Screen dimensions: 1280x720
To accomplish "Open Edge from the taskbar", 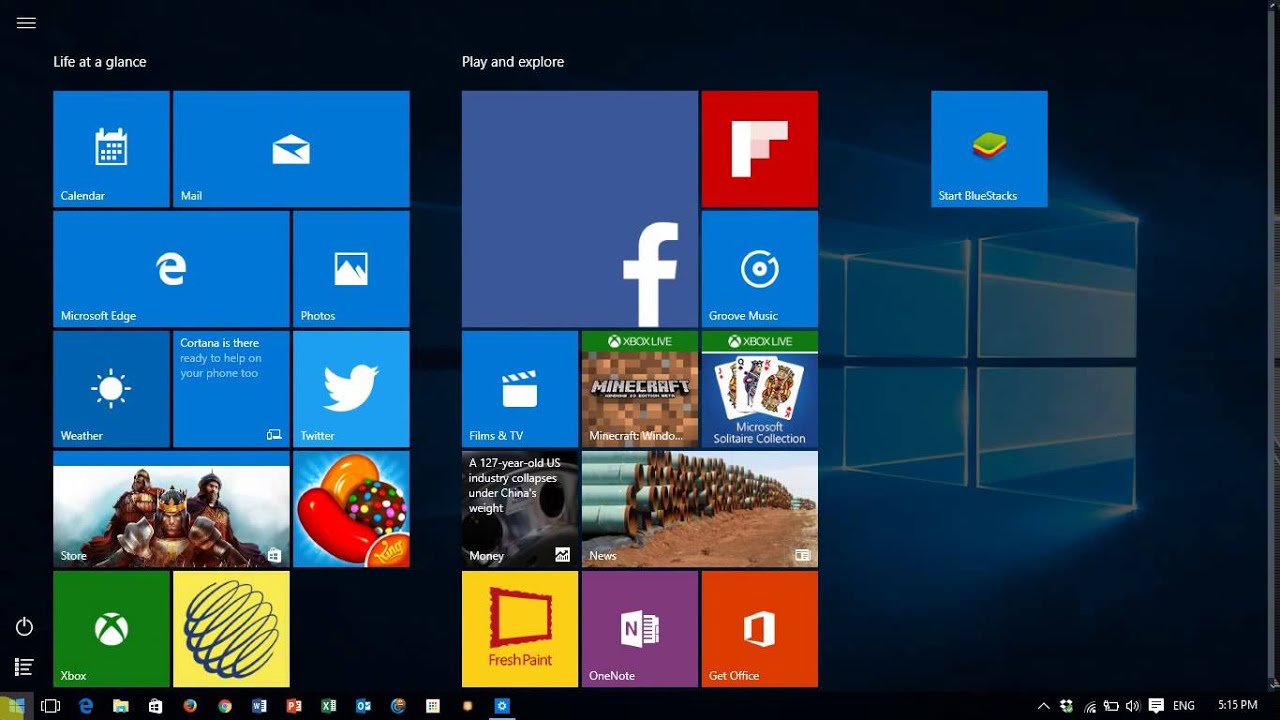I will [x=86, y=706].
